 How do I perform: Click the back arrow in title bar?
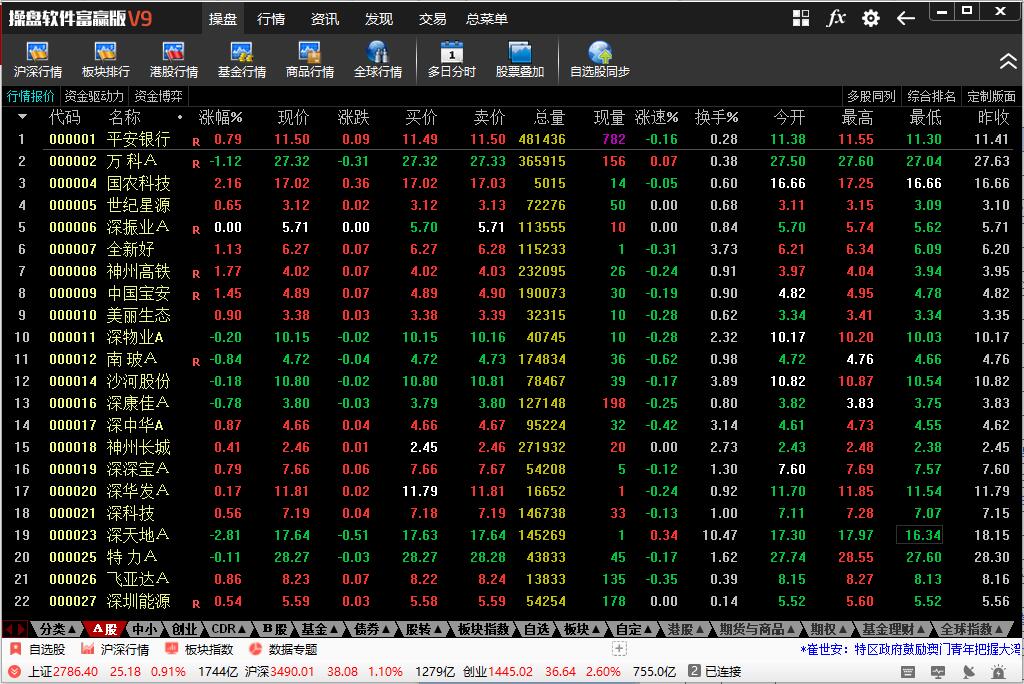(x=906, y=18)
